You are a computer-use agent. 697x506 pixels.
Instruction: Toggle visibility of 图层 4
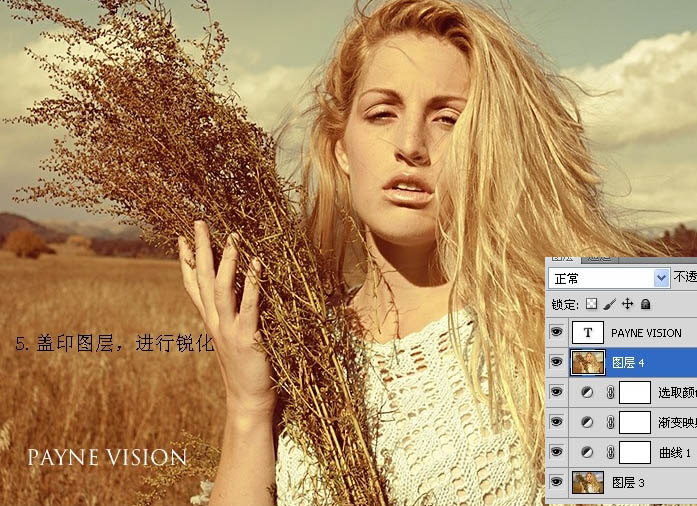[x=557, y=363]
